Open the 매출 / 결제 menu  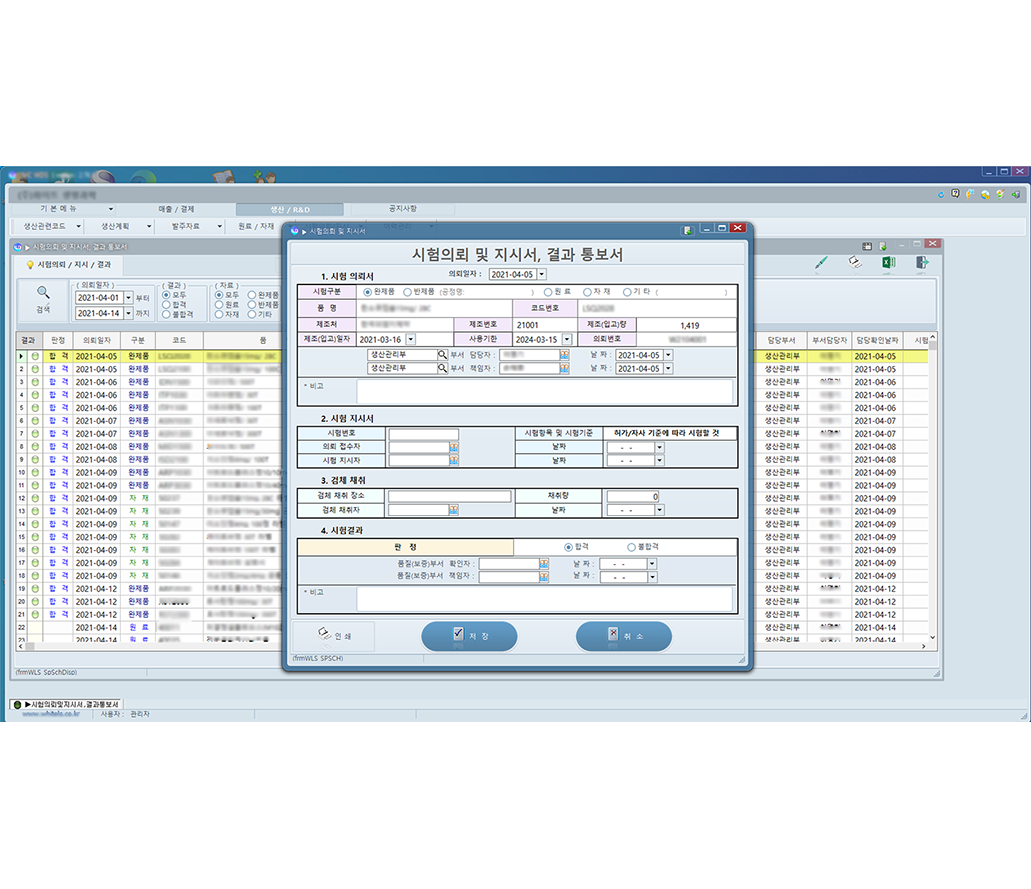pos(176,209)
